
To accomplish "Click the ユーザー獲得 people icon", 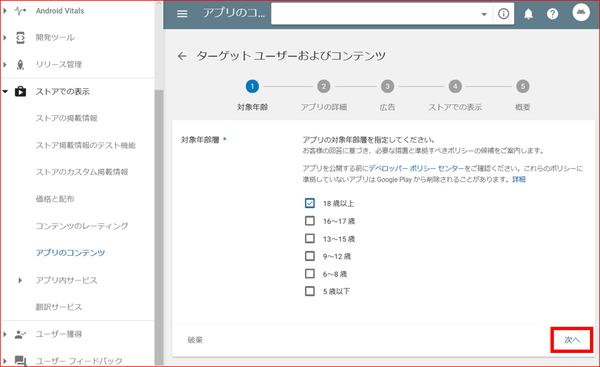I will click(20, 334).
